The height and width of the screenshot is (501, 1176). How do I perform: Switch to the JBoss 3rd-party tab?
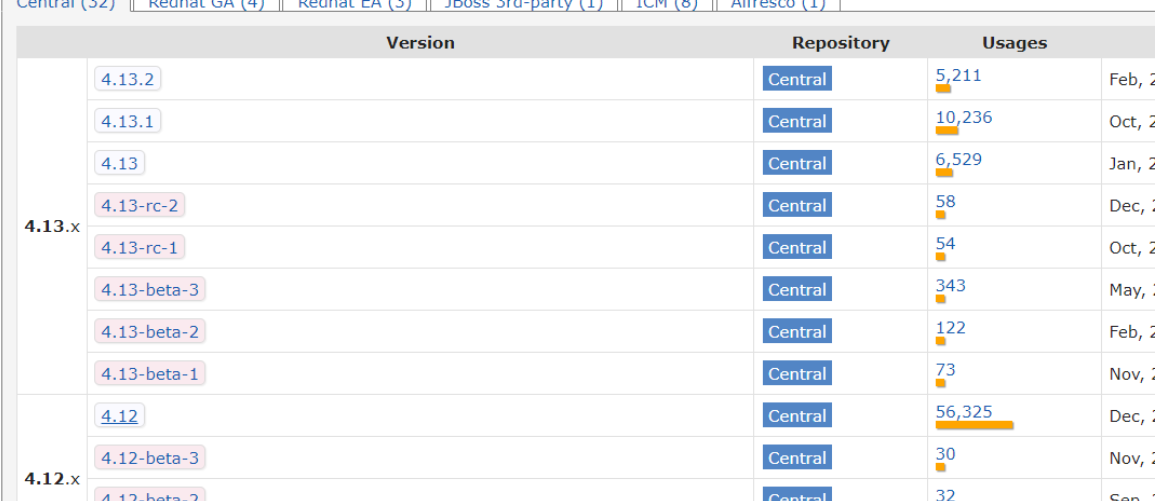pos(524,4)
